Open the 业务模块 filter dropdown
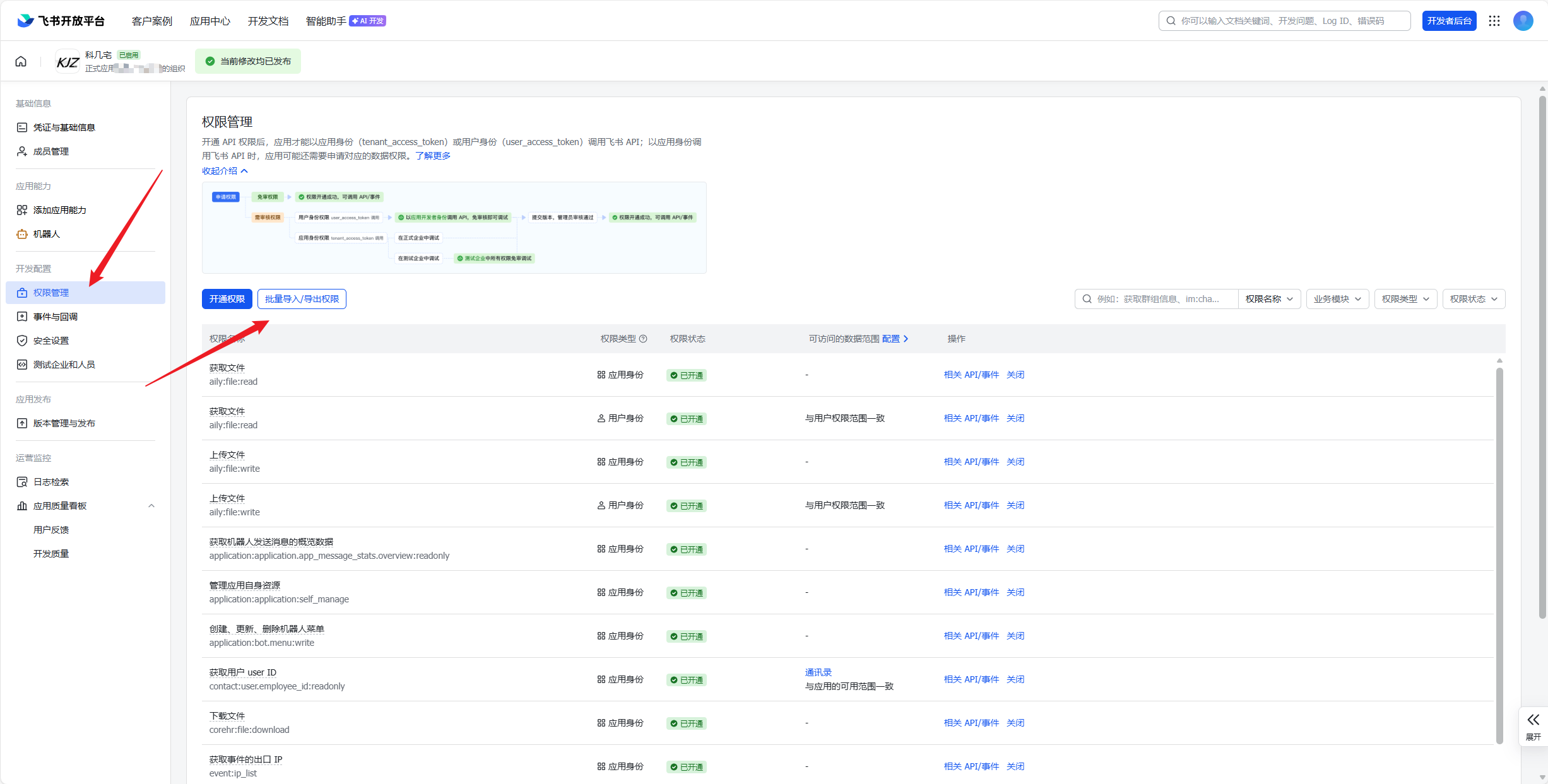The width and height of the screenshot is (1548, 784). pyautogui.click(x=1337, y=299)
